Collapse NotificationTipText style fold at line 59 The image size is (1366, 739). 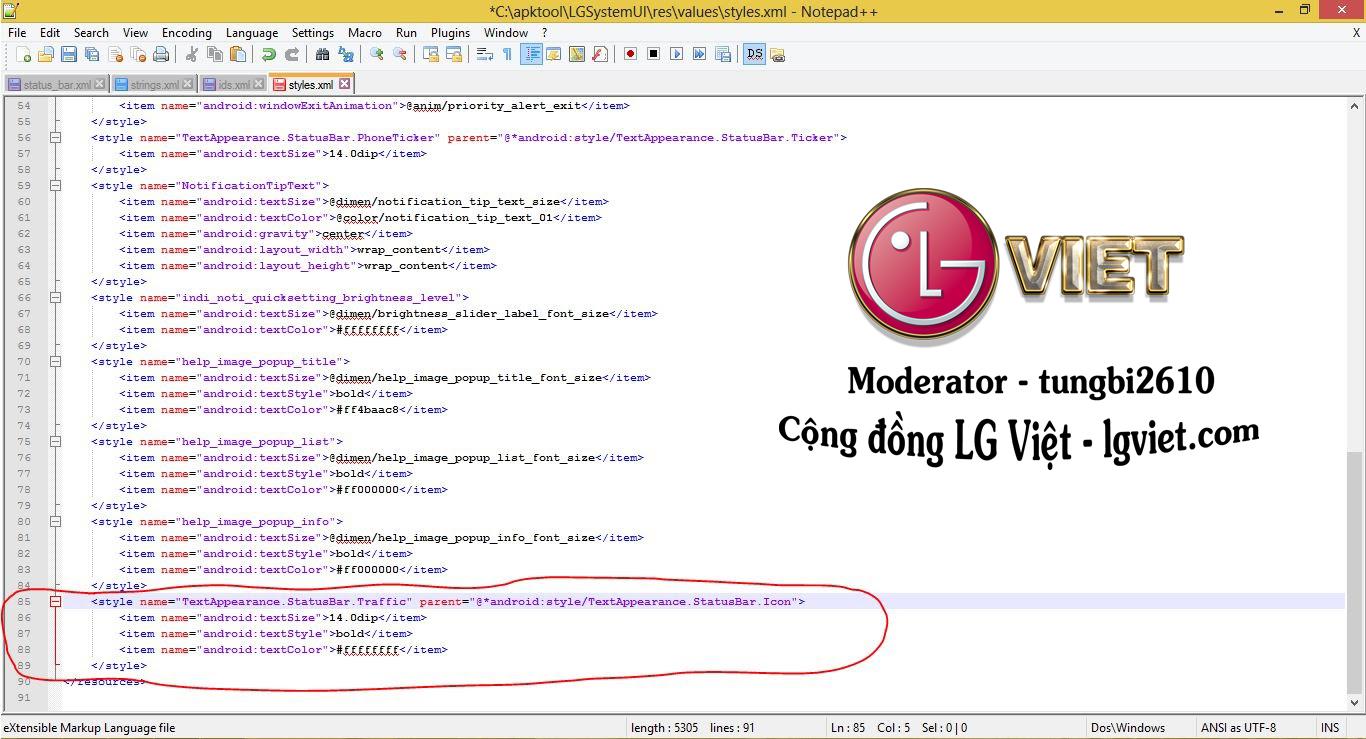pos(56,186)
